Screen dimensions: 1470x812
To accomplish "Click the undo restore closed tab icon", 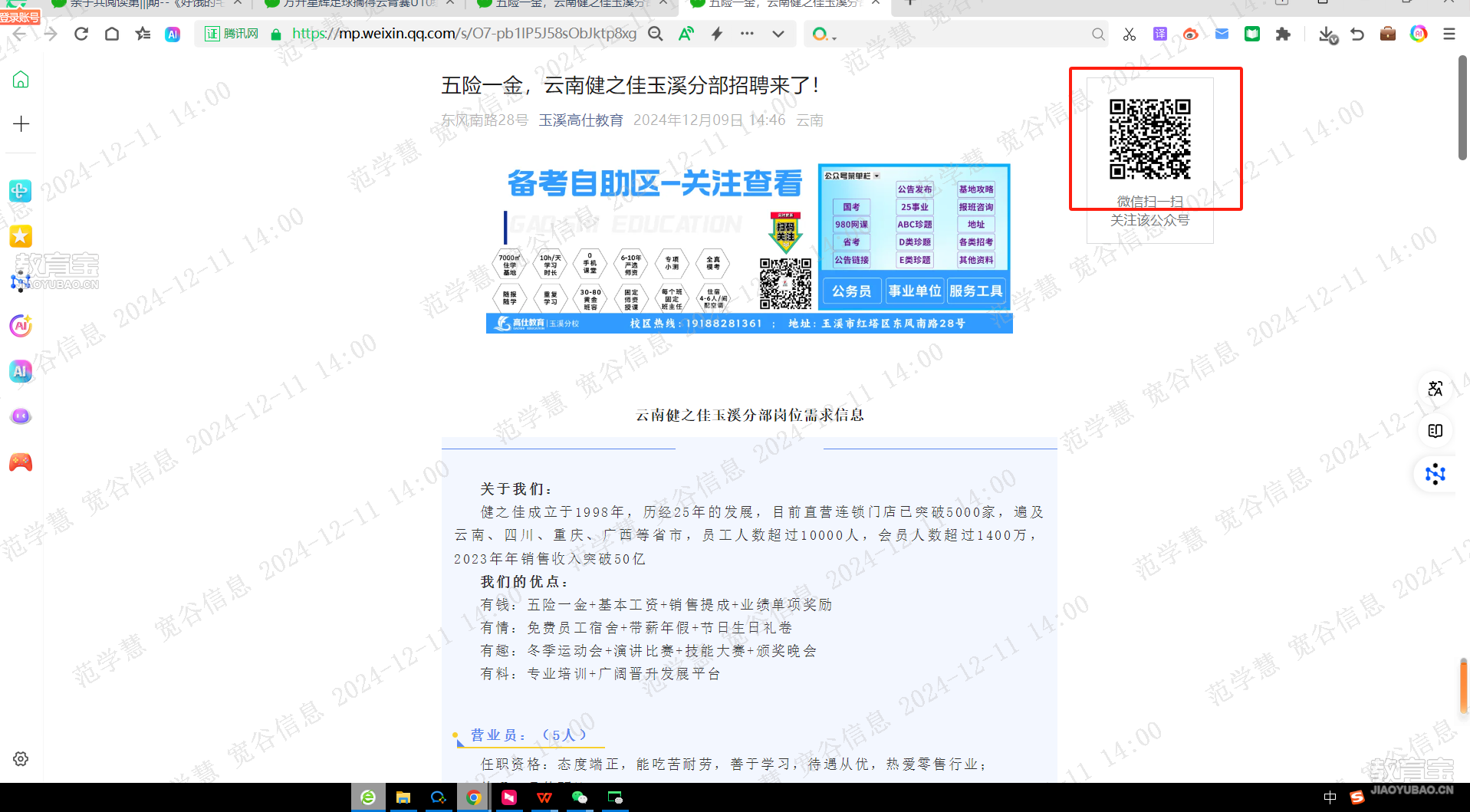I will click(1357, 34).
